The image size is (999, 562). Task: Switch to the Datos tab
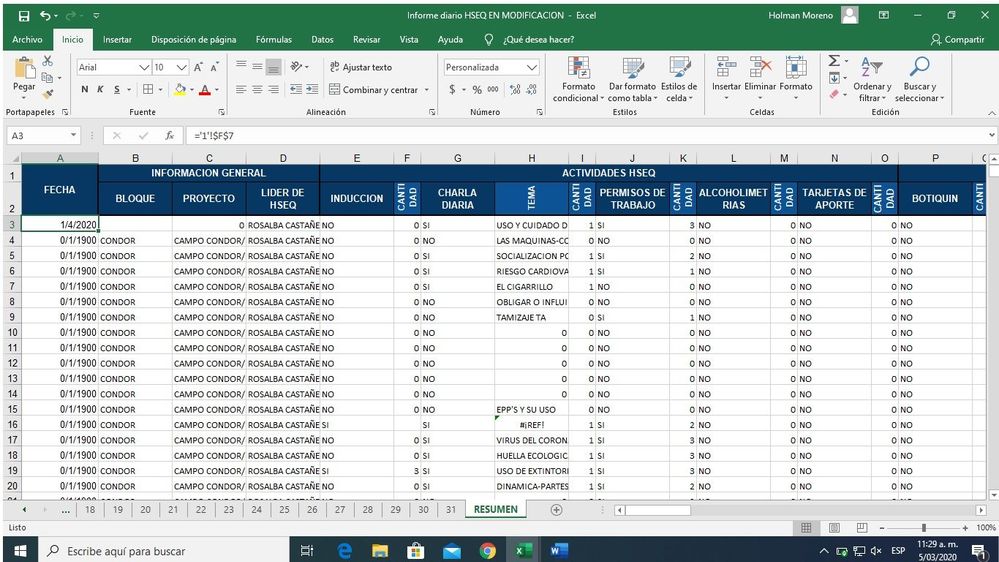(x=322, y=40)
